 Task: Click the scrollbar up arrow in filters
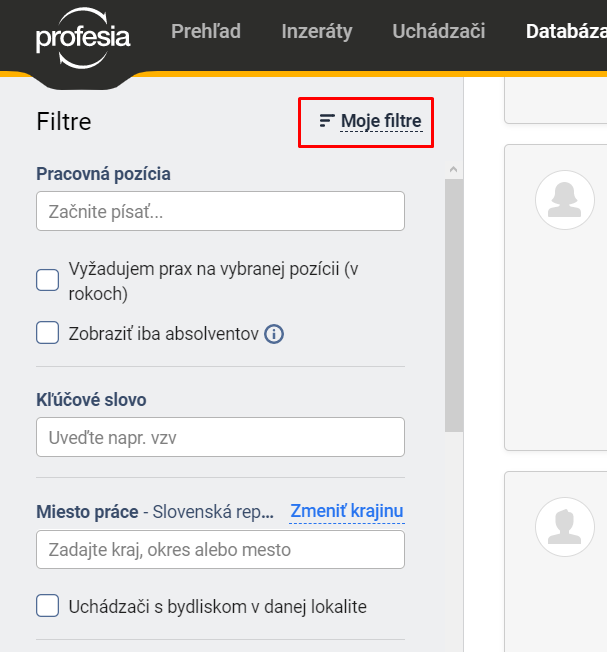click(x=454, y=170)
